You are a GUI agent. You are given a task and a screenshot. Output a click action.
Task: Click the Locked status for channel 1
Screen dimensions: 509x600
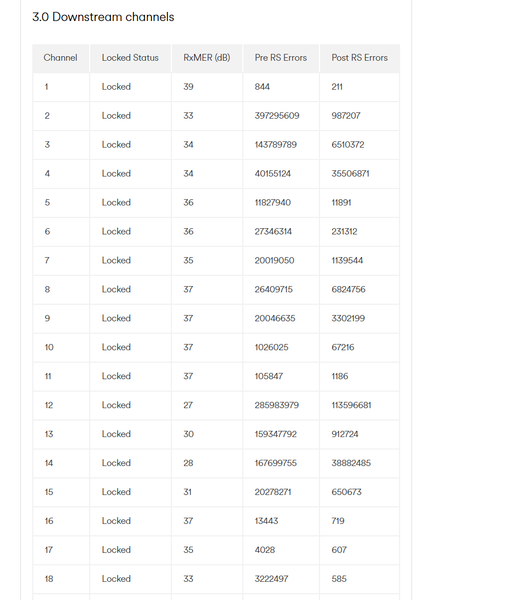point(116,86)
